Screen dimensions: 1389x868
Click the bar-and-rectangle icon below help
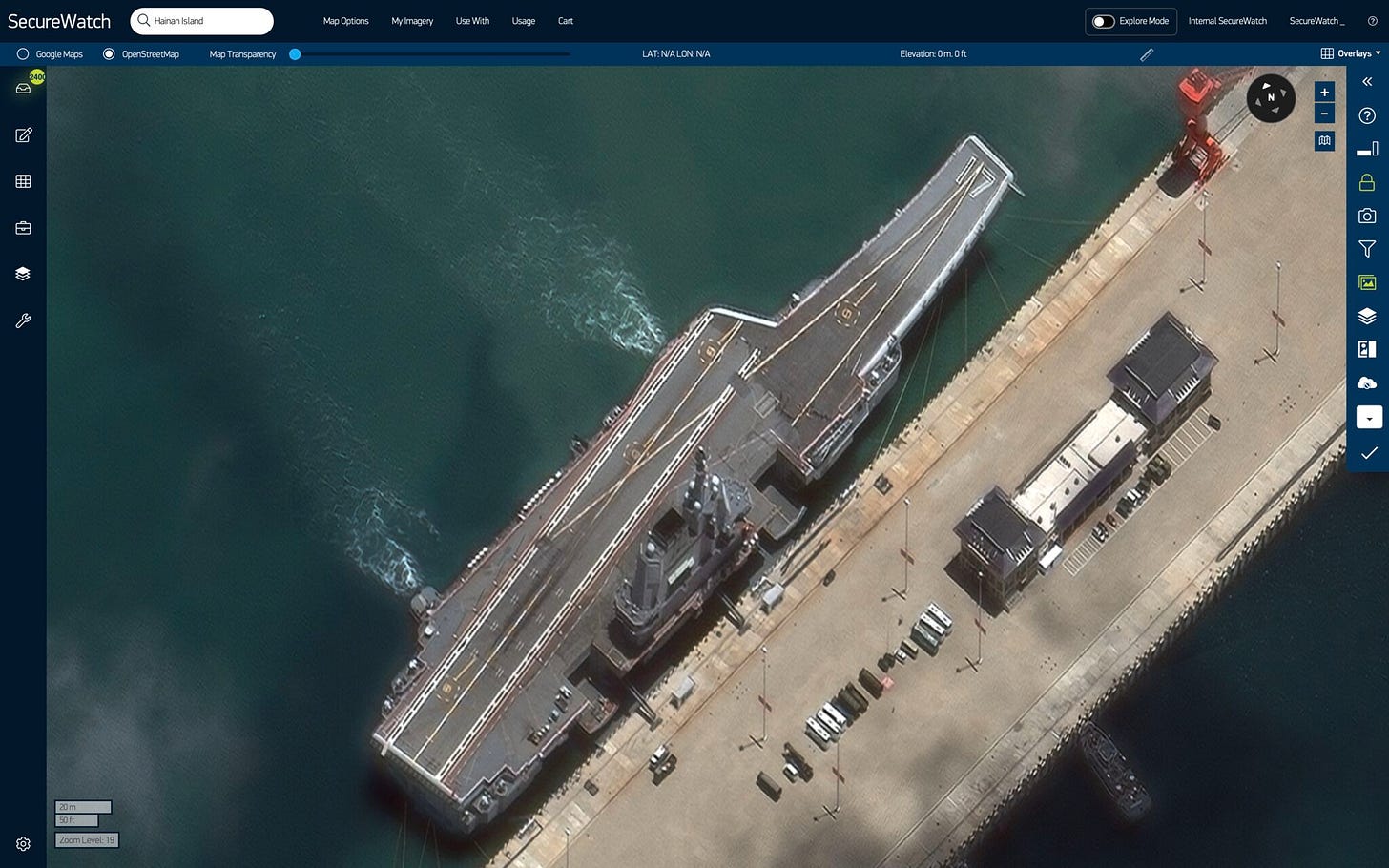[x=1367, y=149]
